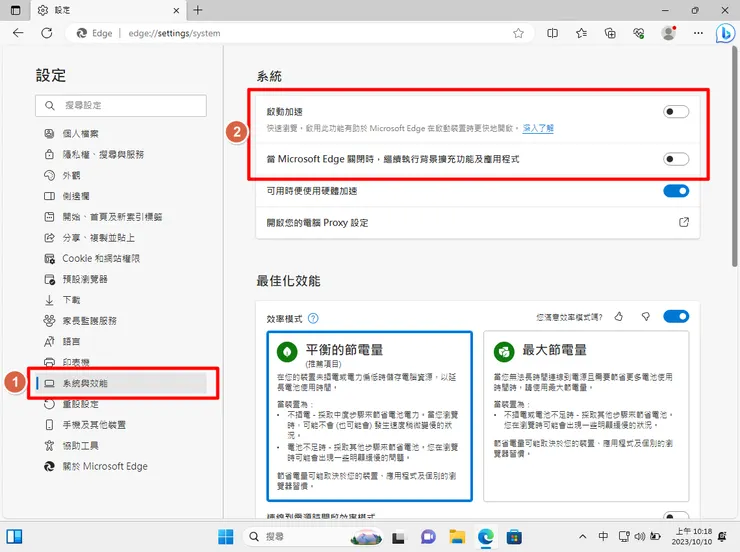Toggle 效率模式 switch
Viewport: 740px width, 552px height.
pos(676,317)
